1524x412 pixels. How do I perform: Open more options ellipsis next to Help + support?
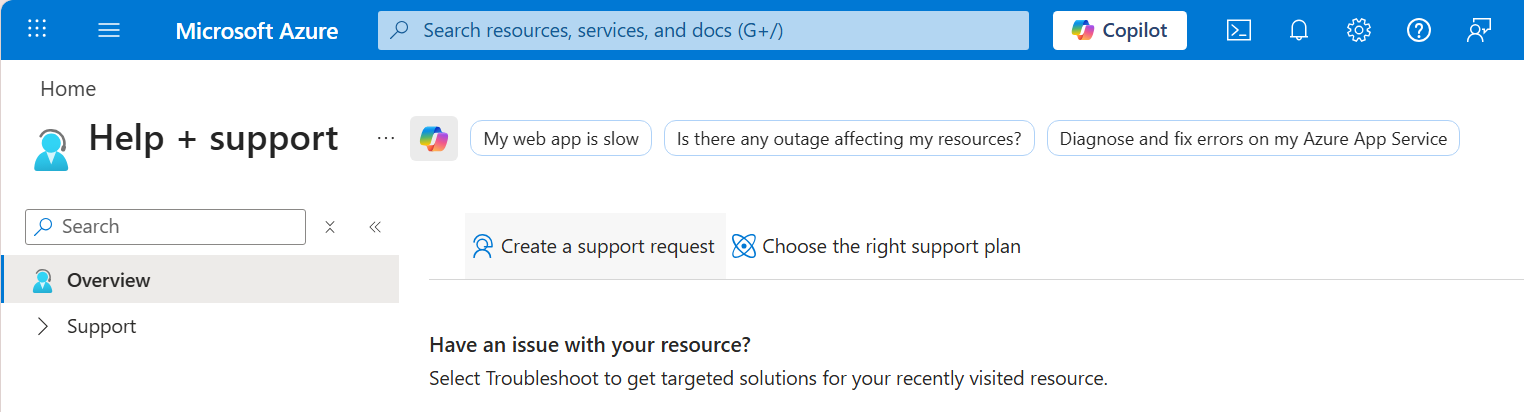386,138
